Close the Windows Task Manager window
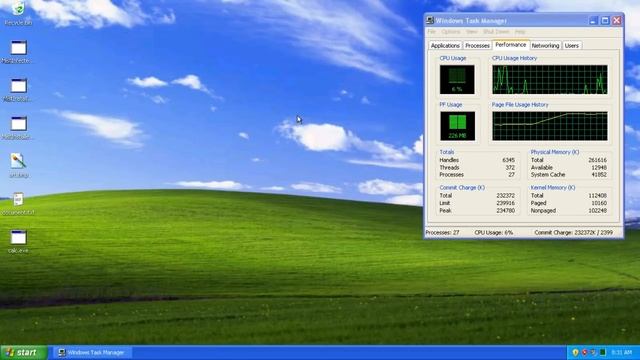The width and height of the screenshot is (640, 360). tap(617, 20)
